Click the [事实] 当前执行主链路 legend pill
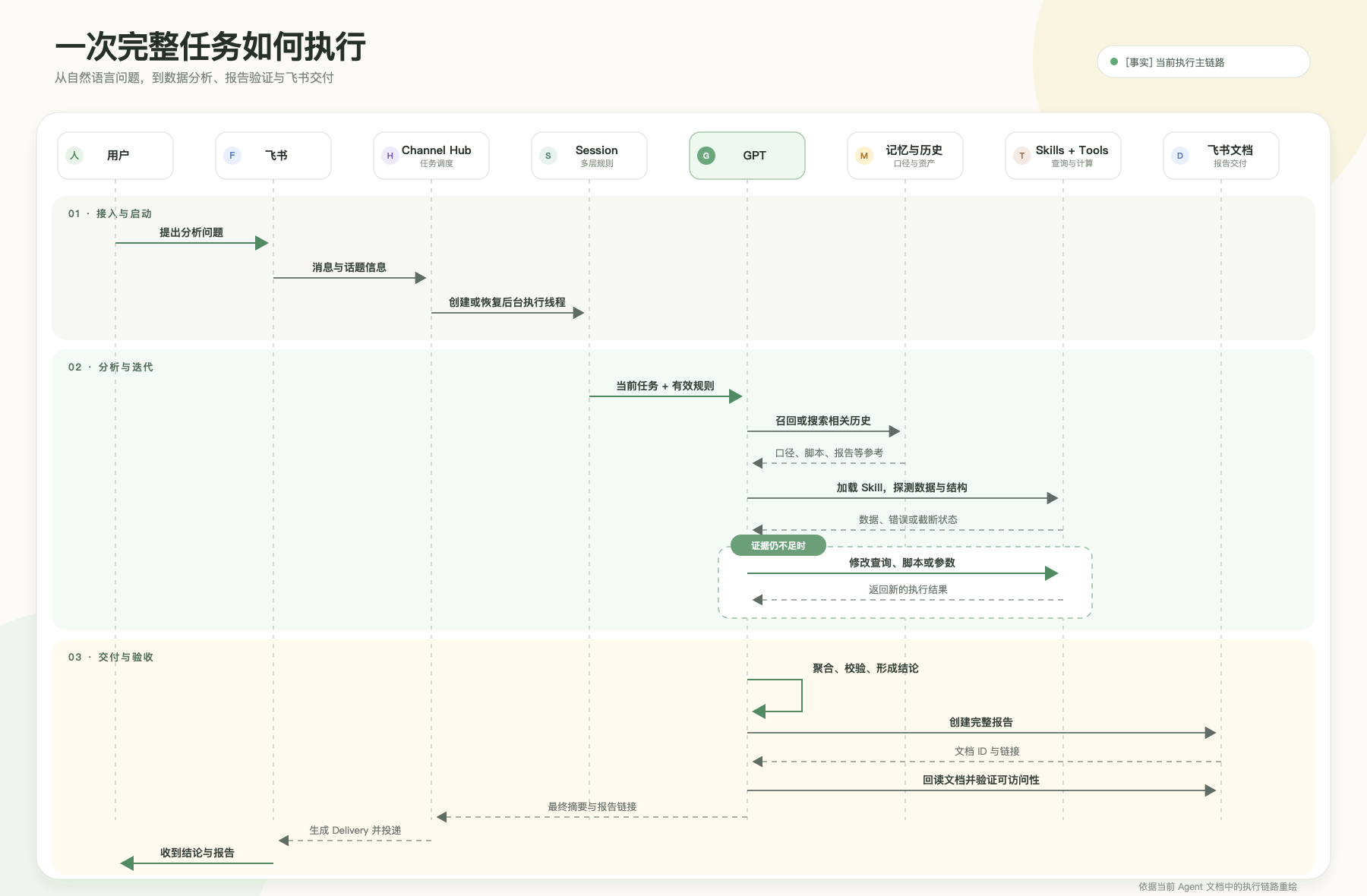 [1203, 62]
